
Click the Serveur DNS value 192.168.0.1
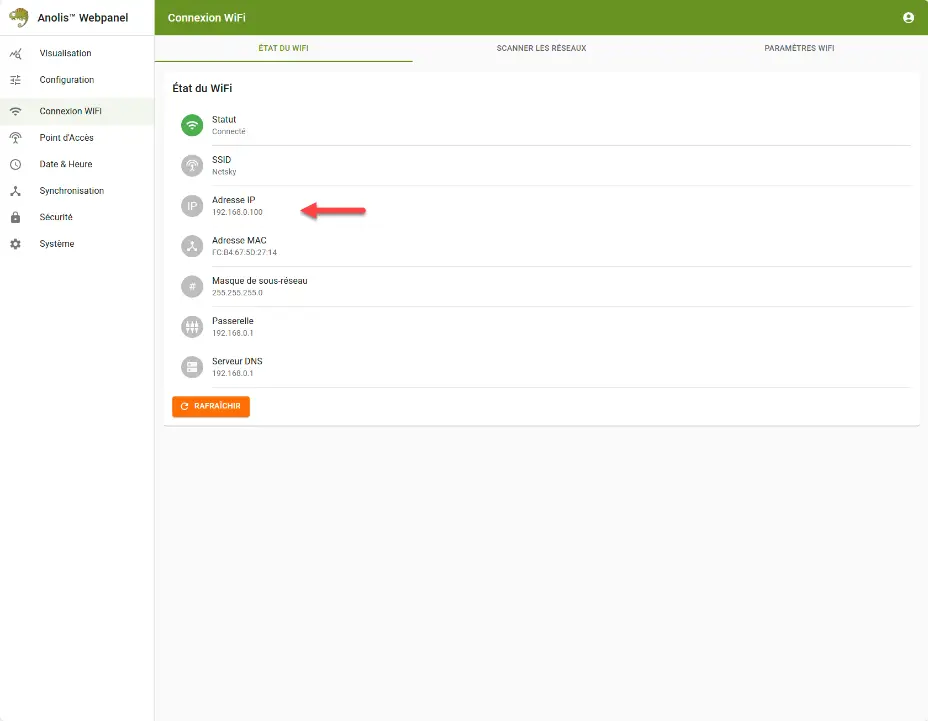233,374
